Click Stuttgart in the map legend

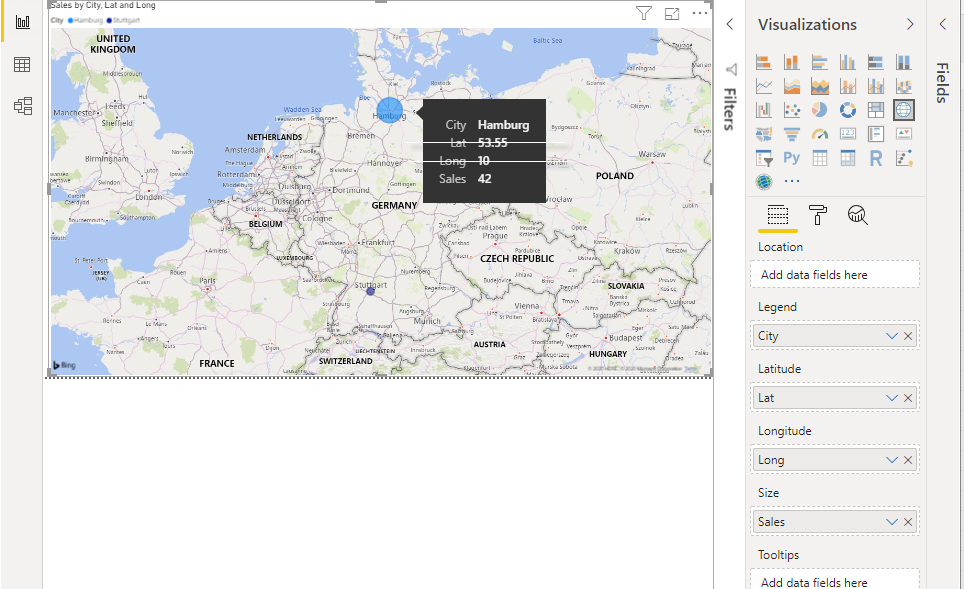[123, 20]
